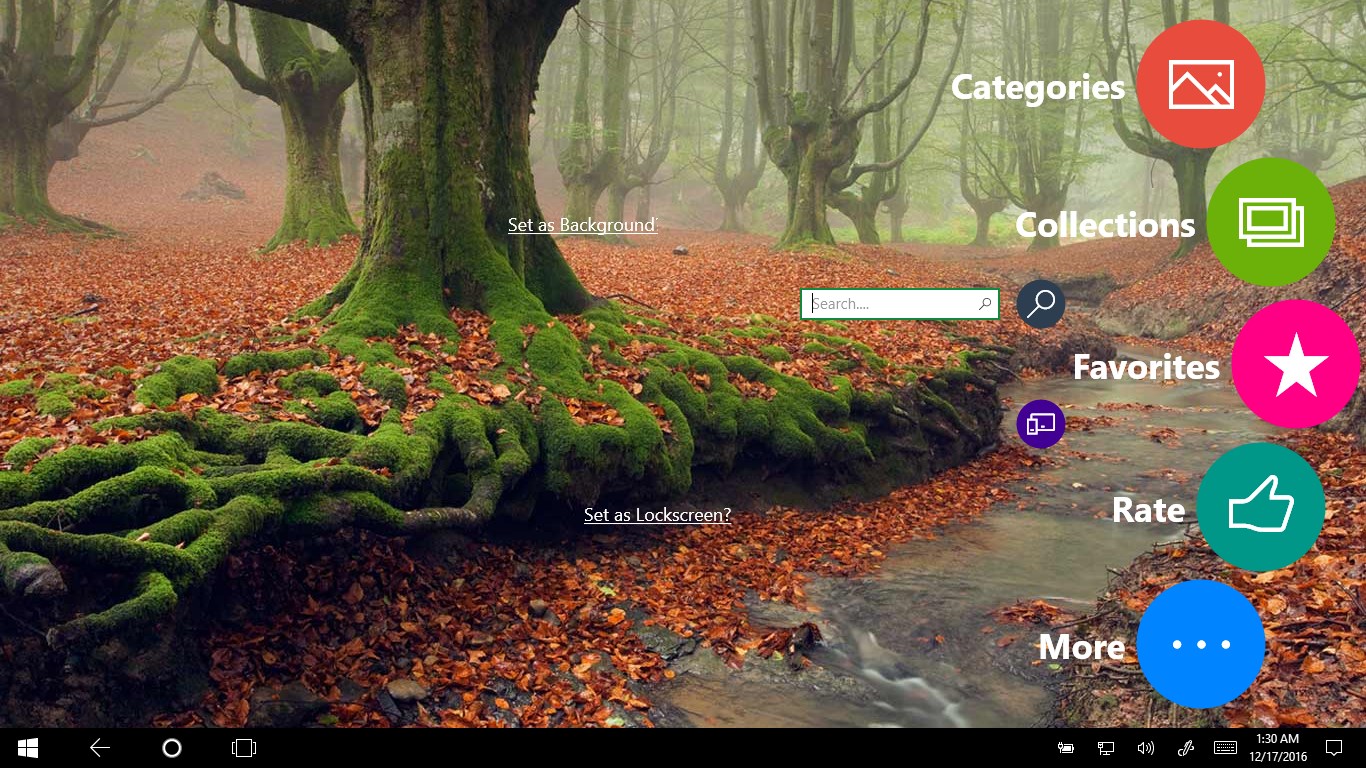The image size is (1366, 768).
Task: Click the Set as Background link
Action: click(x=582, y=225)
